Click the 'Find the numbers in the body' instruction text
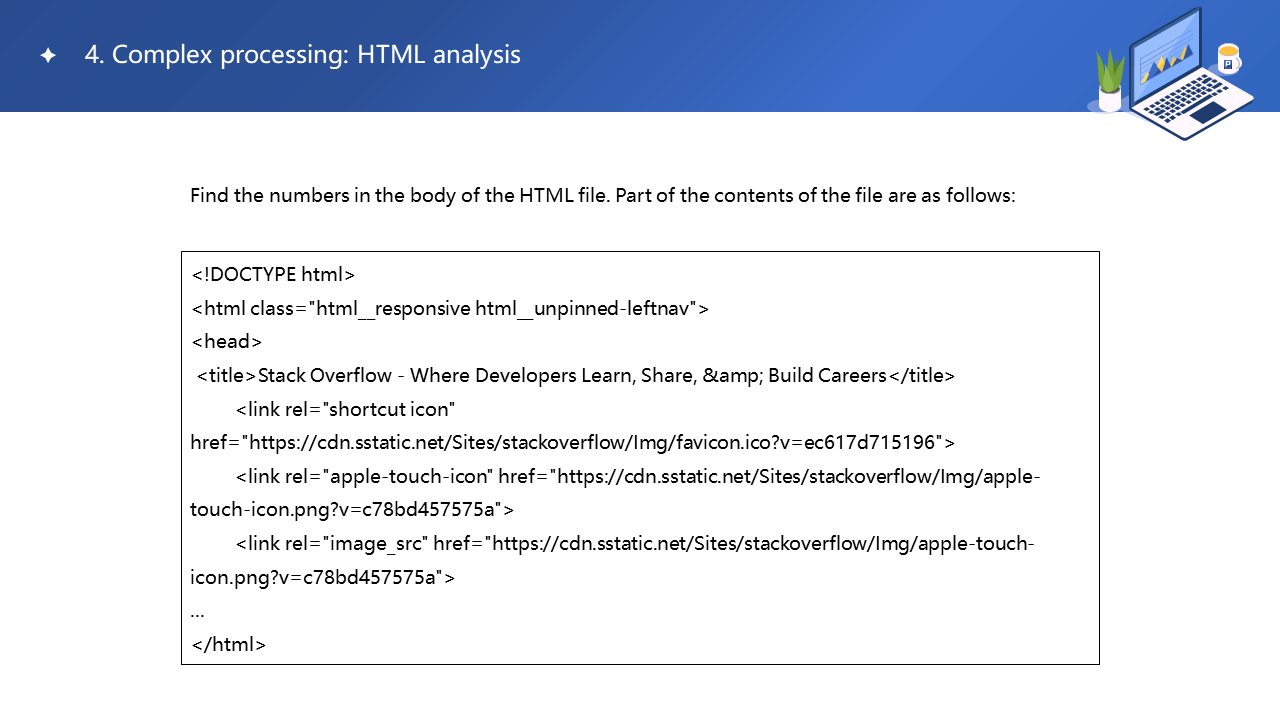Image resolution: width=1280 pixels, height=720 pixels. (x=602, y=196)
